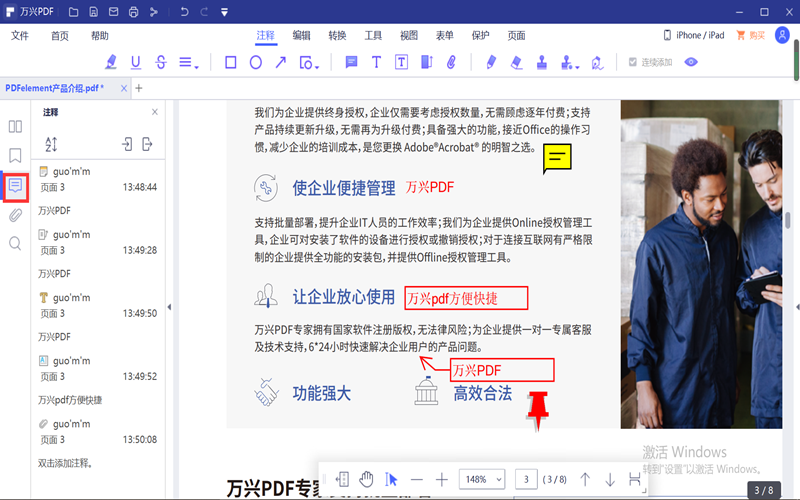
Task: Click the iPhone / iPad button
Action: point(694,35)
